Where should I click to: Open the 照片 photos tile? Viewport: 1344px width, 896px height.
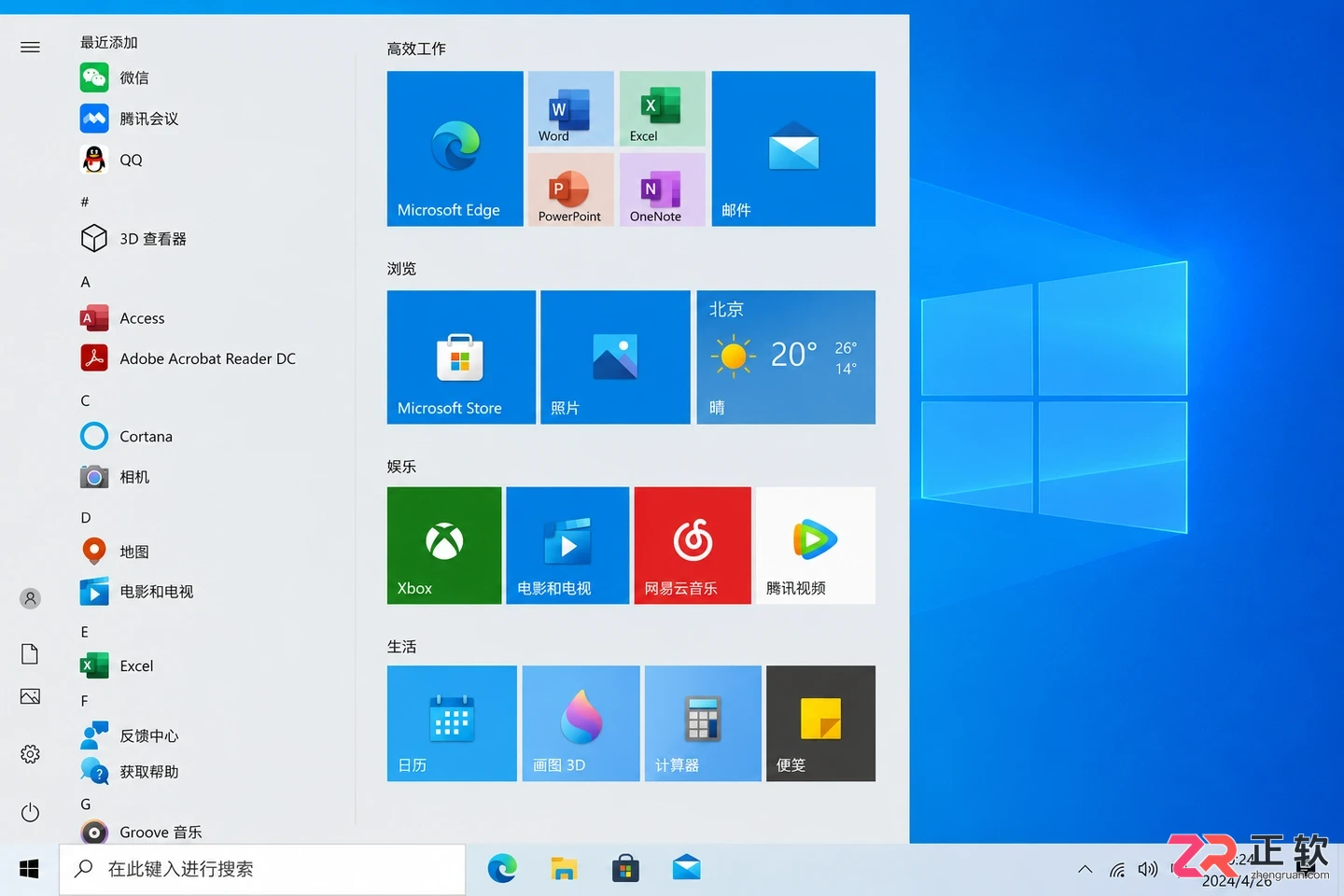615,357
